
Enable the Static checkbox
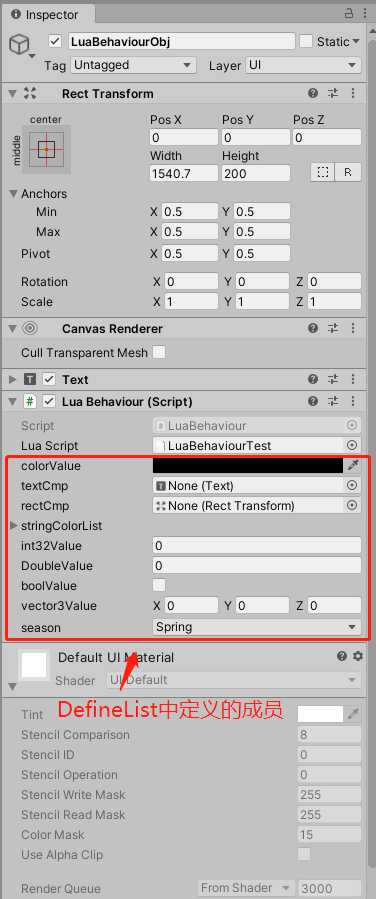point(307,42)
